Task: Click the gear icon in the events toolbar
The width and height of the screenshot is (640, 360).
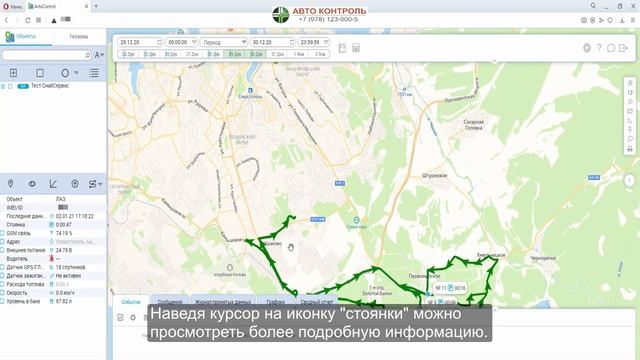Action: 133,317
